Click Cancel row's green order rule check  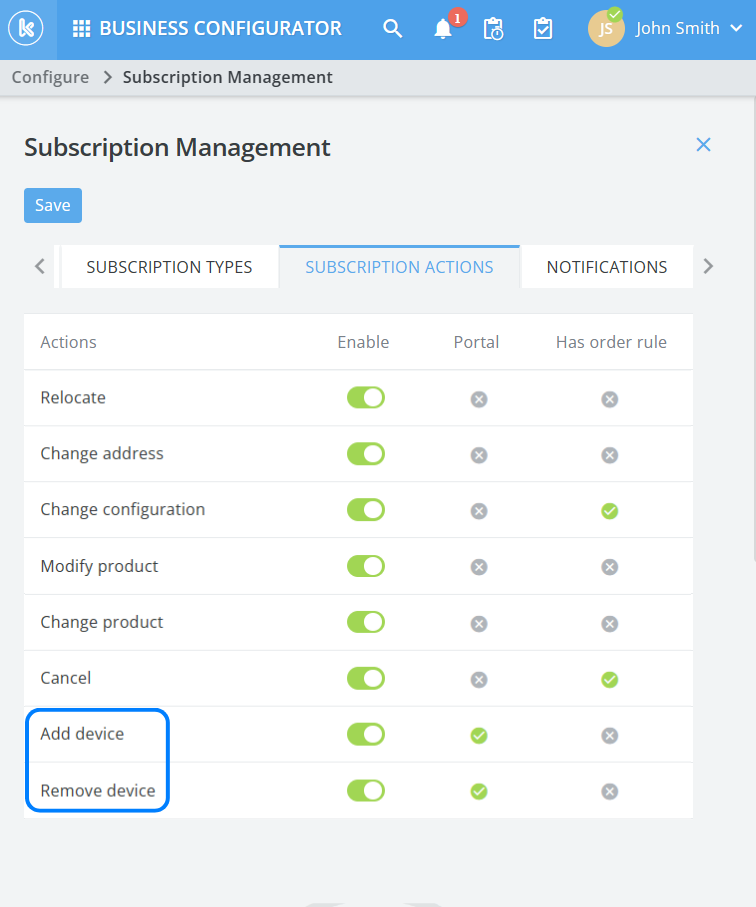point(610,680)
